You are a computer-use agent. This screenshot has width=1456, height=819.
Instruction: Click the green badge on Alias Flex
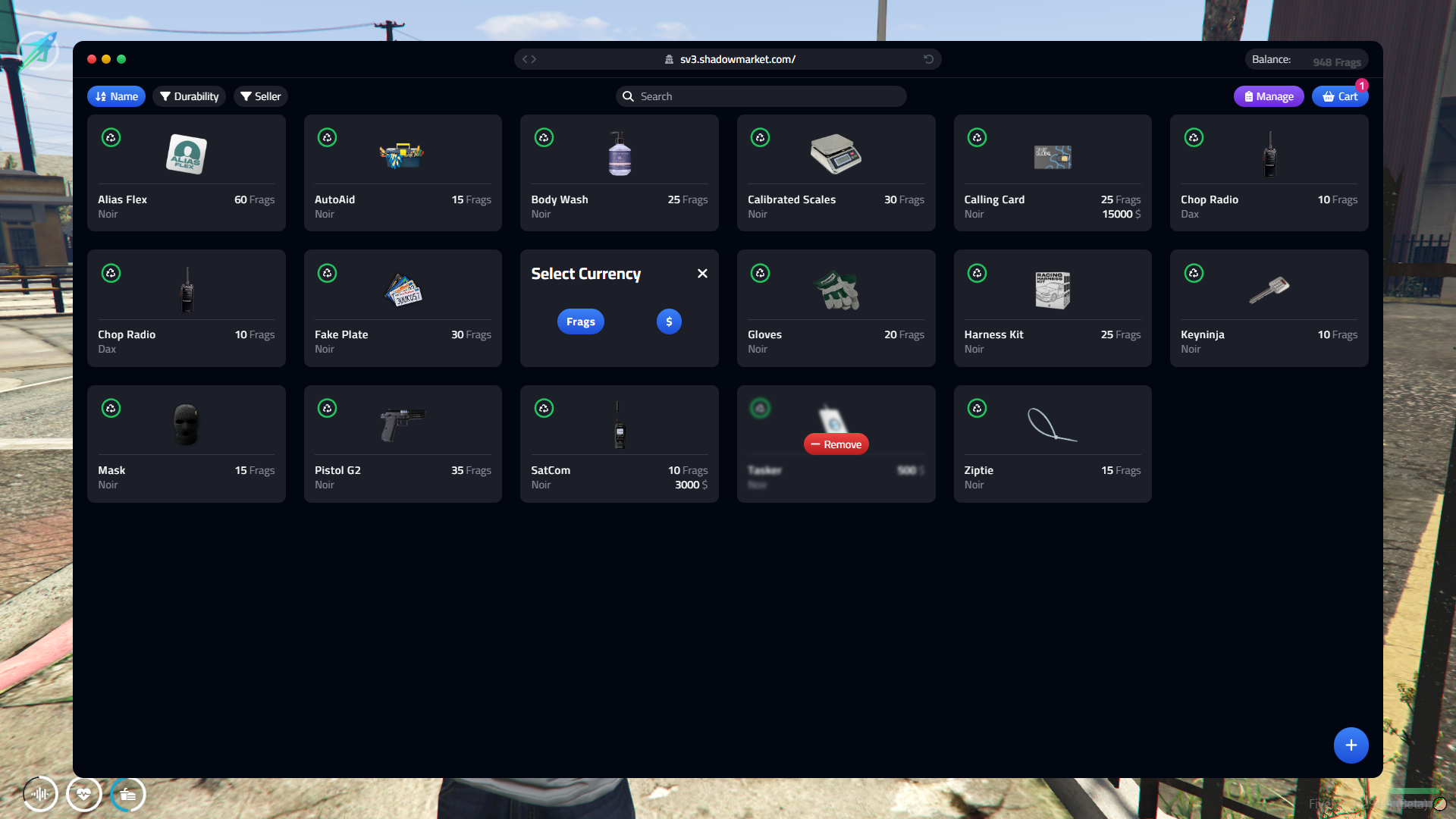pyautogui.click(x=111, y=137)
